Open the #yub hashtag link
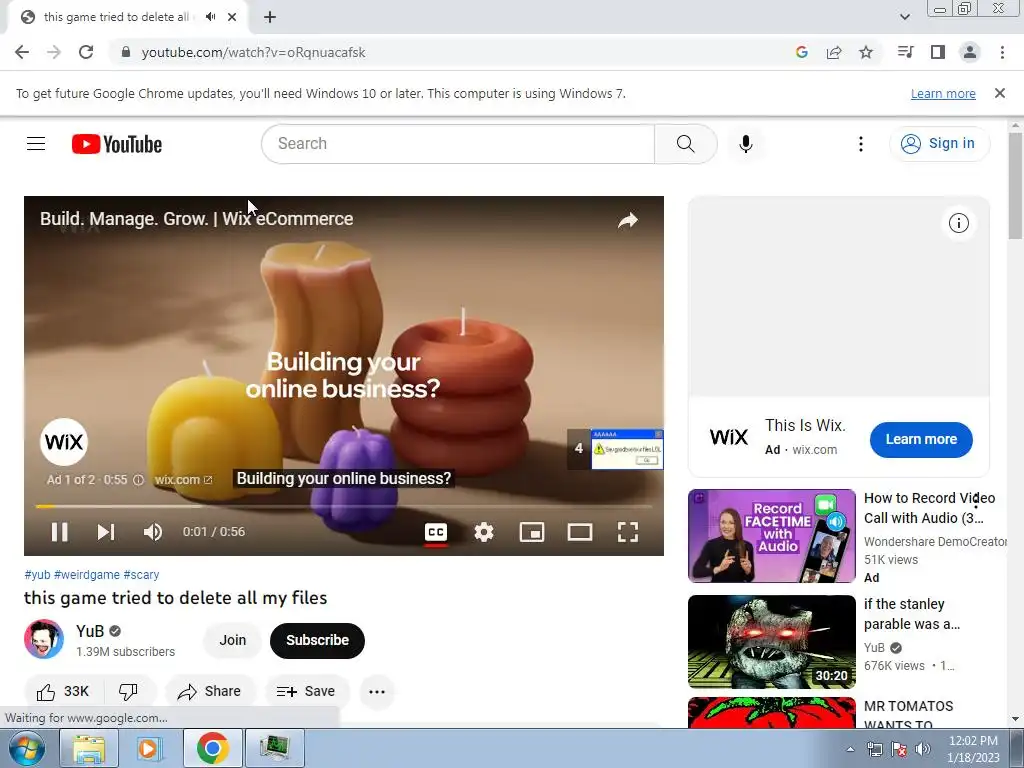Screen dimensions: 1024x768 tap(37, 575)
